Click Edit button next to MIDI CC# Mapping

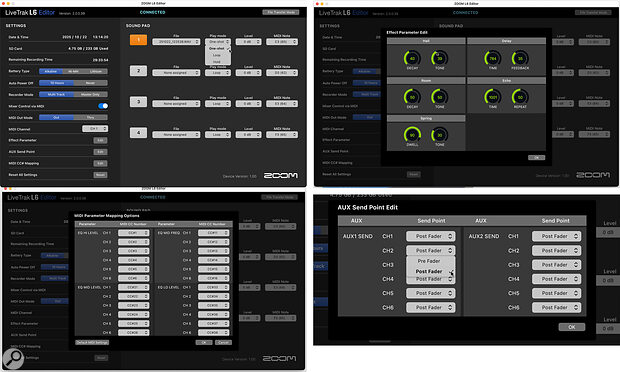100,163
